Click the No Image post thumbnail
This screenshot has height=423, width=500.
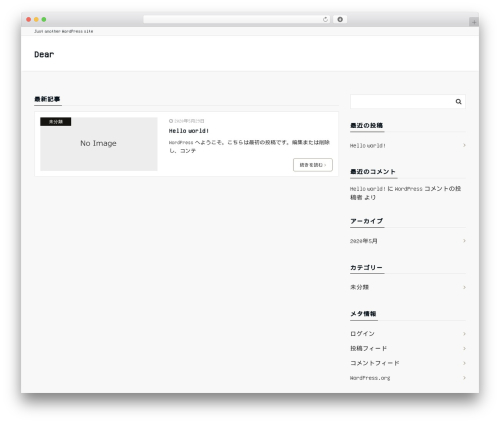click(x=99, y=144)
